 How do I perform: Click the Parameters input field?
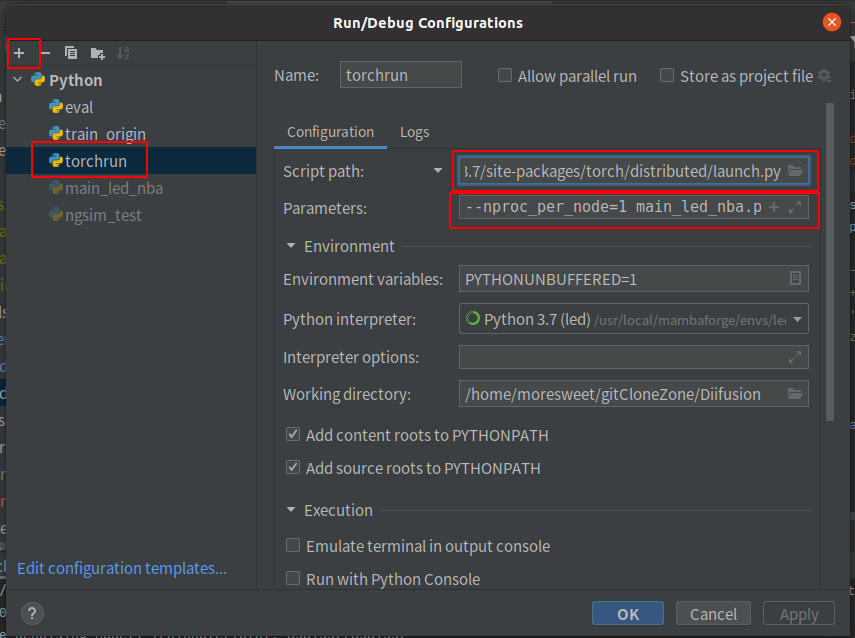[x=634, y=207]
